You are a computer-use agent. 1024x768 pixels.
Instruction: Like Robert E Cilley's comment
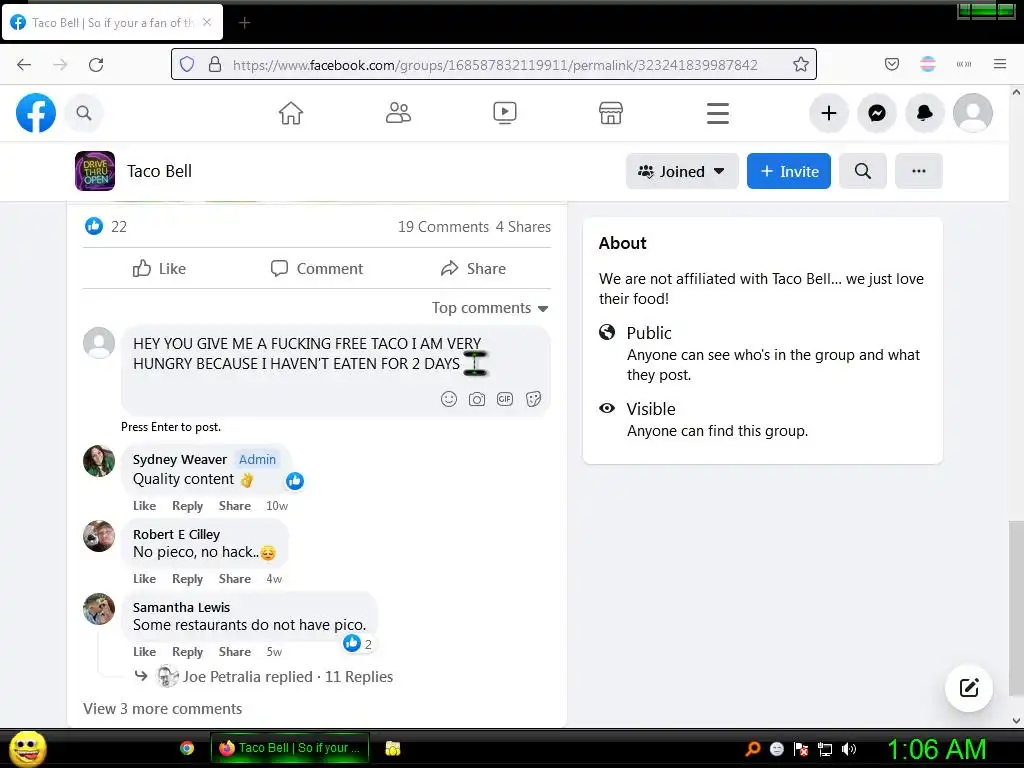tap(144, 579)
